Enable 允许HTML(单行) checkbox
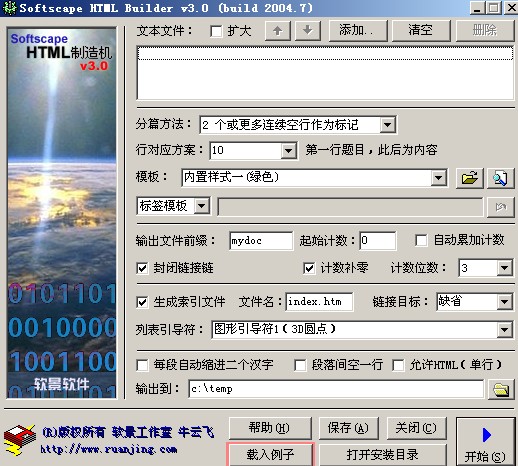Screen dimensions: 518x466 [x=398, y=365]
